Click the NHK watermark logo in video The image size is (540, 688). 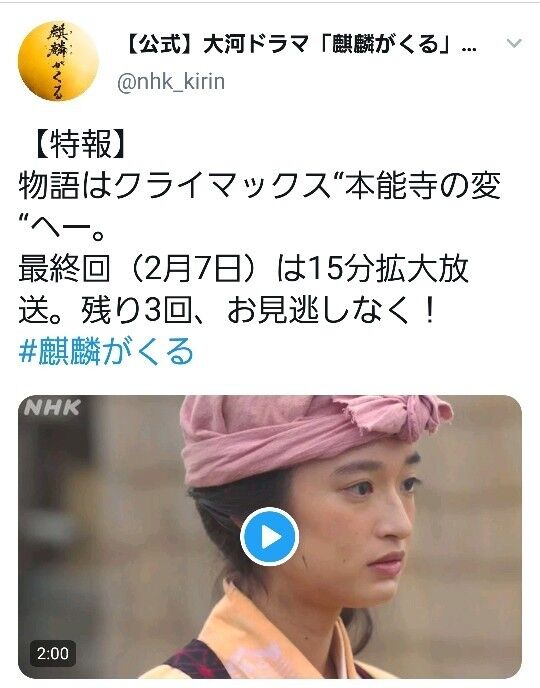[52, 408]
